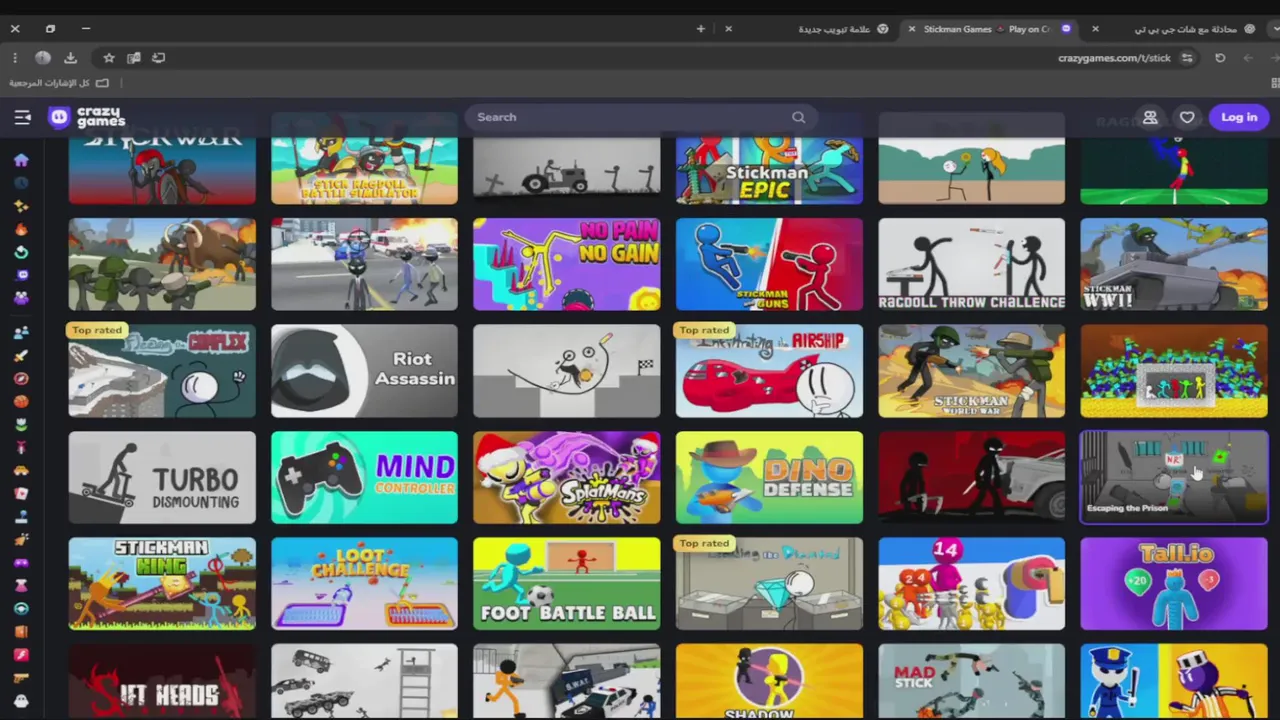Select the compass adventure category icon

21,379
